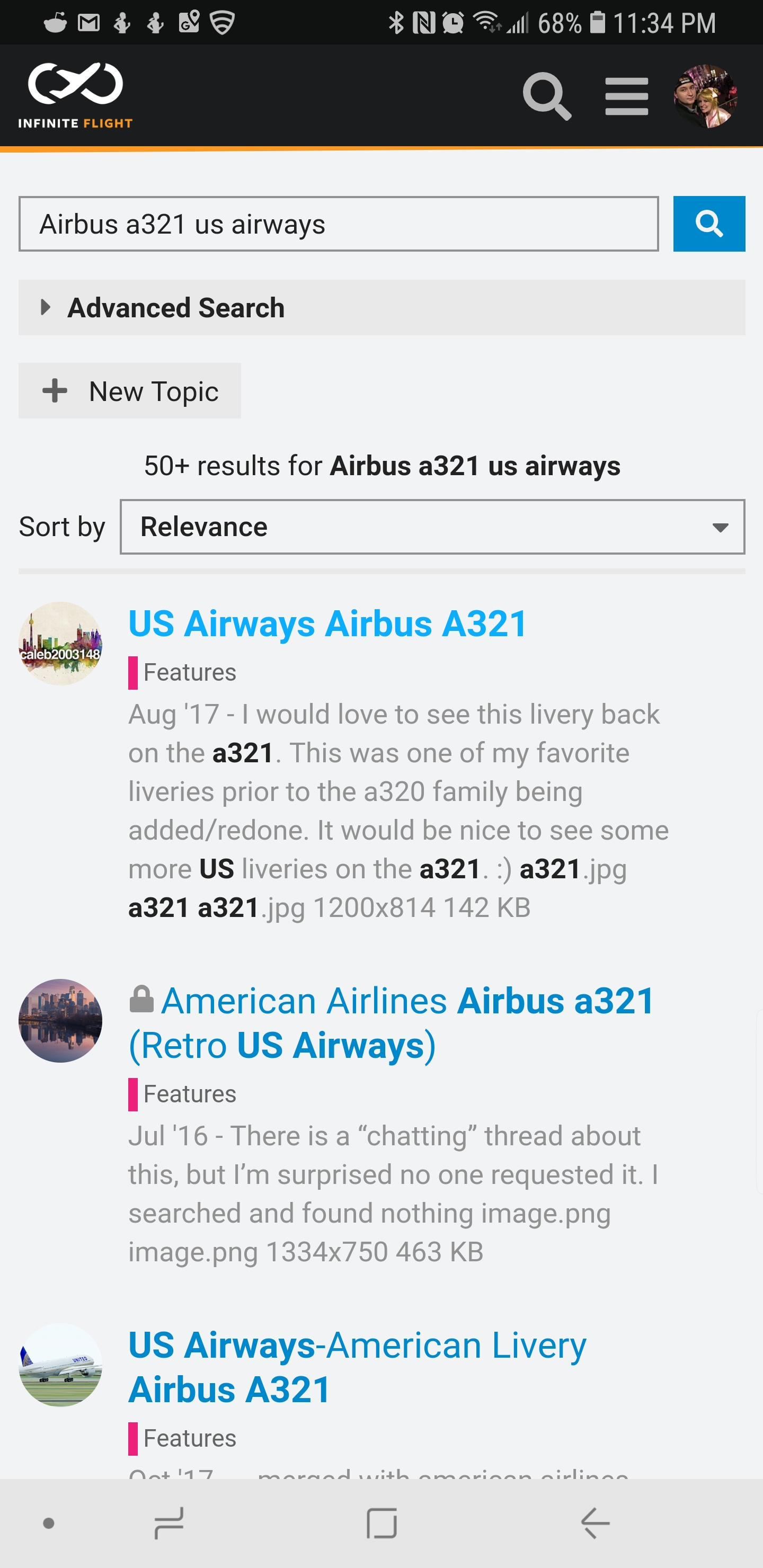Open US Airways-American Livery Airbus A321 topic

pyautogui.click(x=357, y=1367)
